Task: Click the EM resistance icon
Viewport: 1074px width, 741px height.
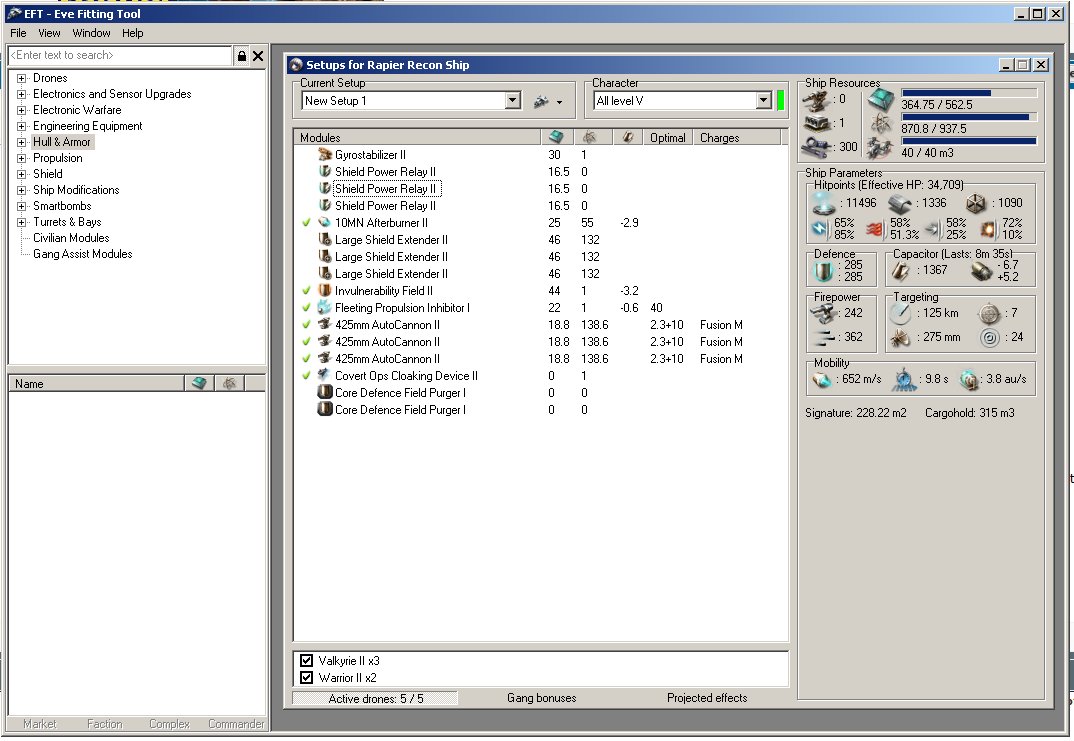Action: coord(820,229)
